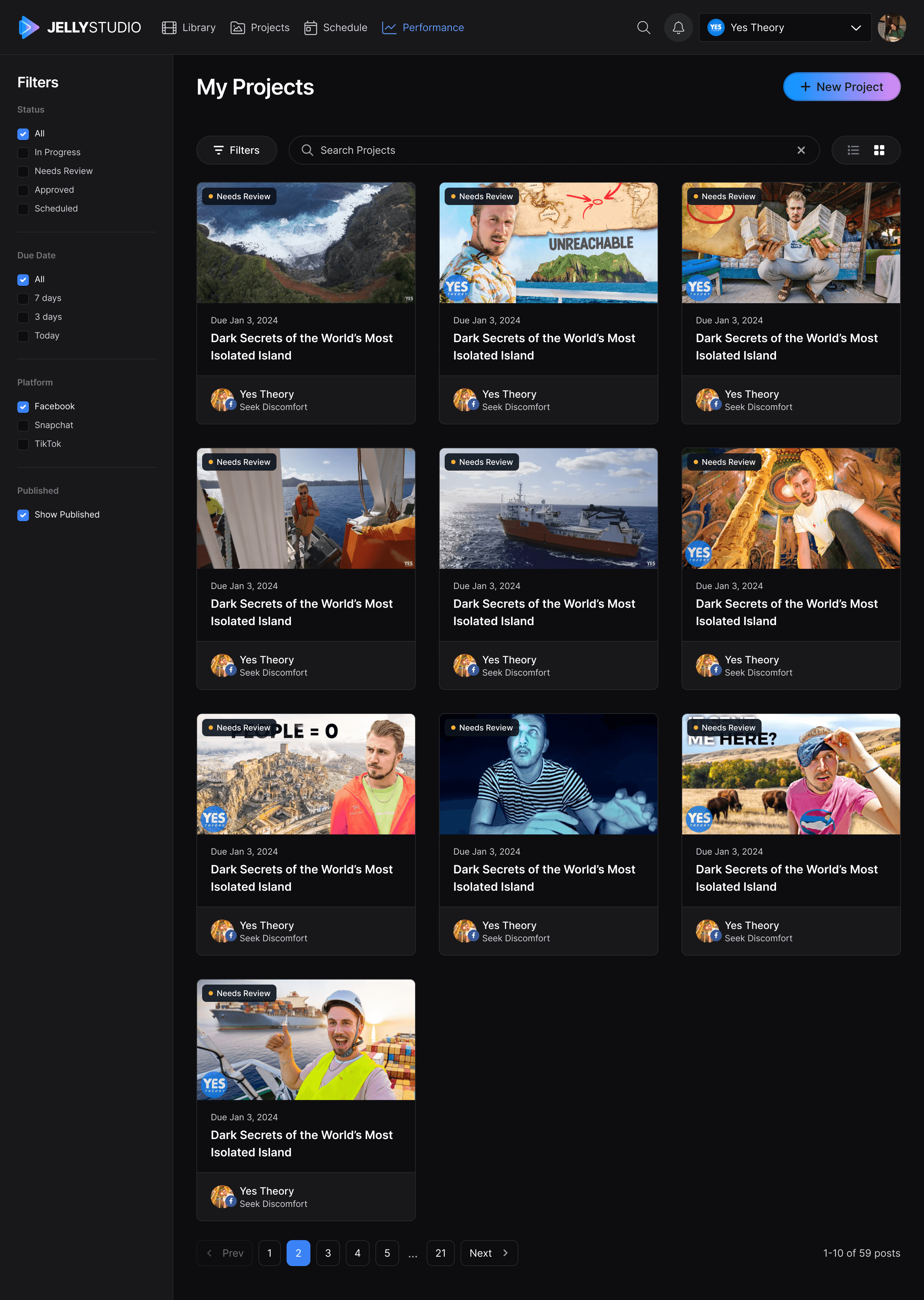Uncheck the Facebook platform filter
The height and width of the screenshot is (1300, 924).
(23, 406)
